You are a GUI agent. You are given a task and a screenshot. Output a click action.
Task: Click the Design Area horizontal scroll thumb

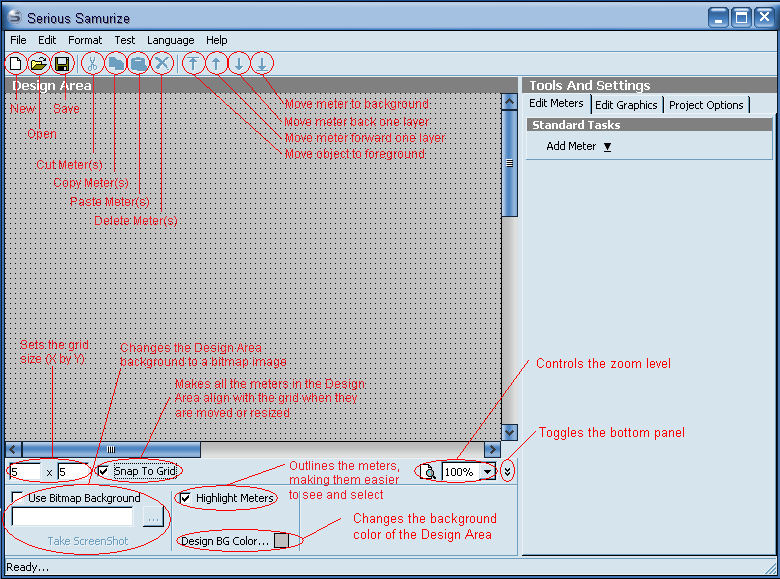click(111, 450)
